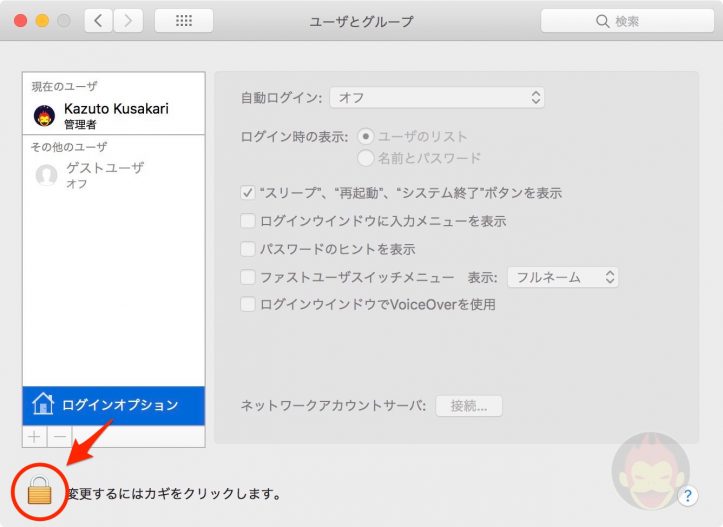Screen dimensions: 723x527
Task: Go back with the left chevron button
Action: pyautogui.click(x=98, y=21)
